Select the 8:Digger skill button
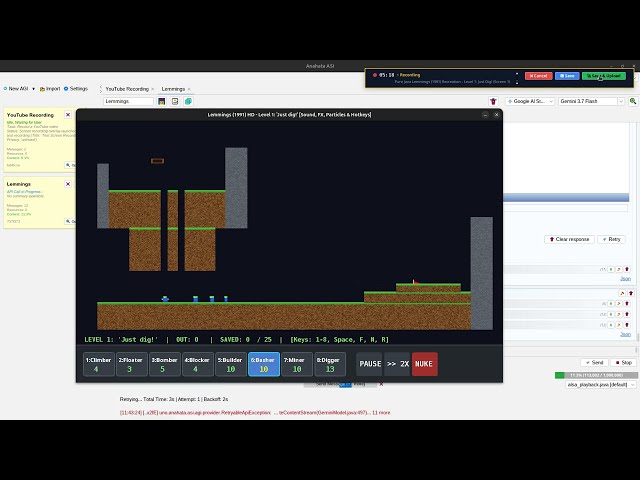 [330, 364]
